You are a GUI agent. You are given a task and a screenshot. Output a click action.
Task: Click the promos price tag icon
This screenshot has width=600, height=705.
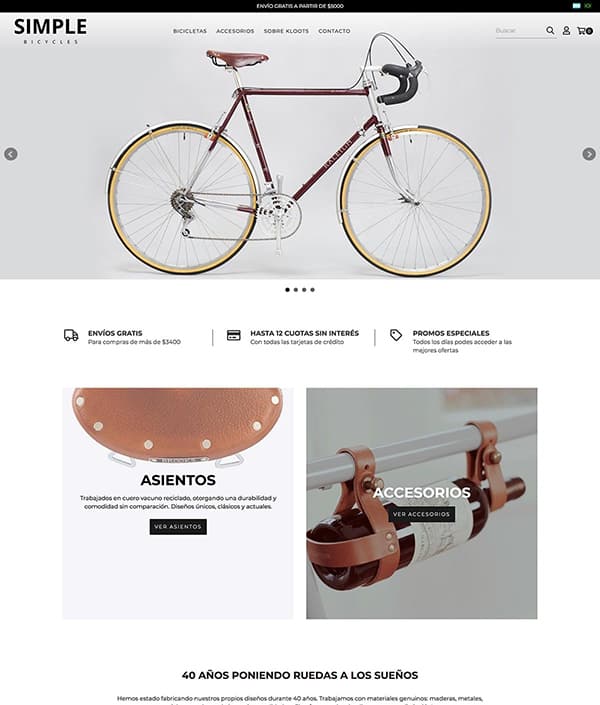point(396,335)
